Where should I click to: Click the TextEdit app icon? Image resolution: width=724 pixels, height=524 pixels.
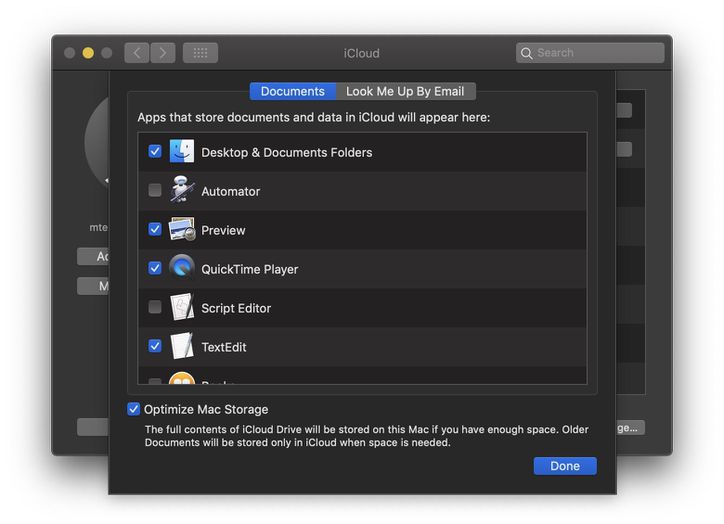[181, 346]
